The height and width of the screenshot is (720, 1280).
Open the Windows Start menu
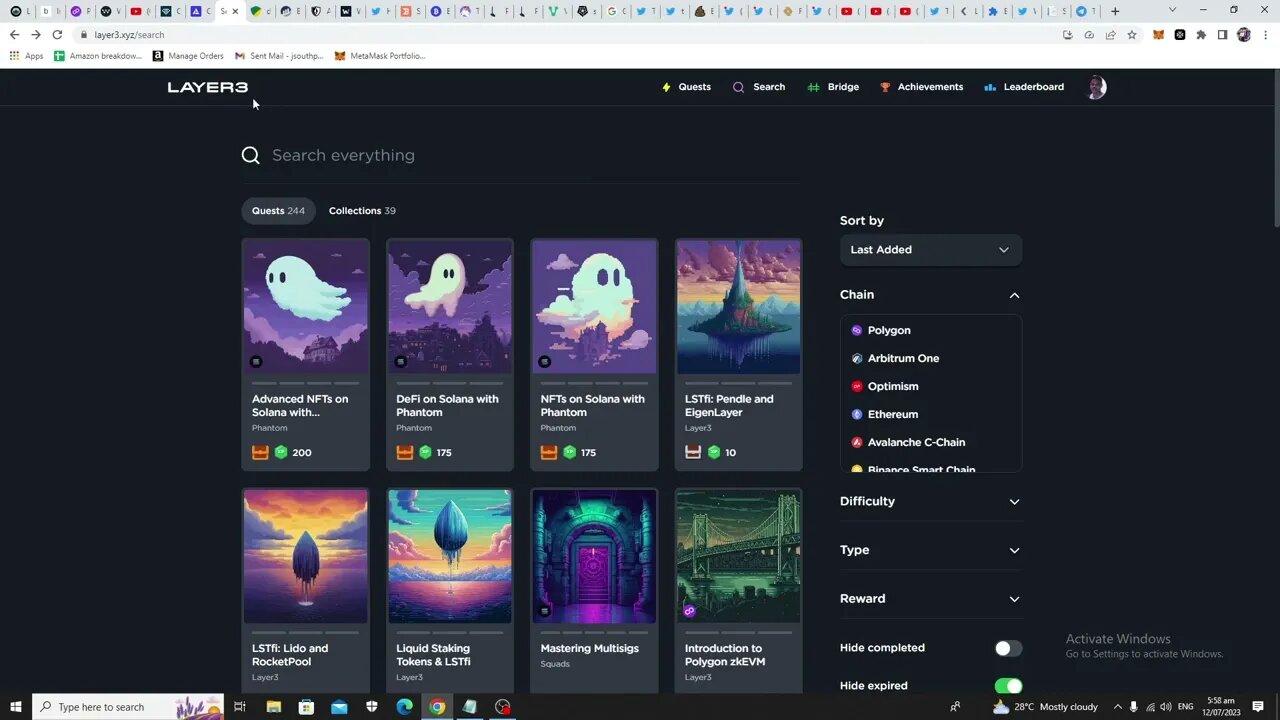(16, 707)
